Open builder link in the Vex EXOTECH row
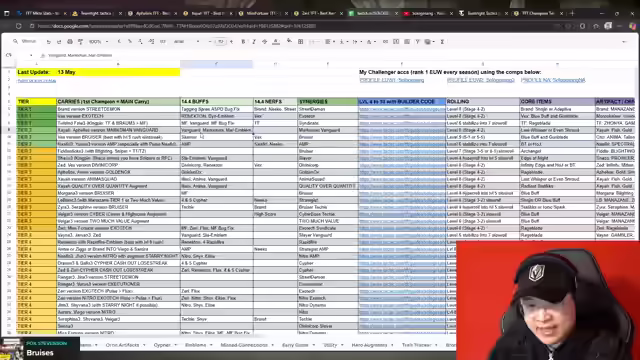Image resolution: width=640 pixels, height=360 pixels. [402, 116]
